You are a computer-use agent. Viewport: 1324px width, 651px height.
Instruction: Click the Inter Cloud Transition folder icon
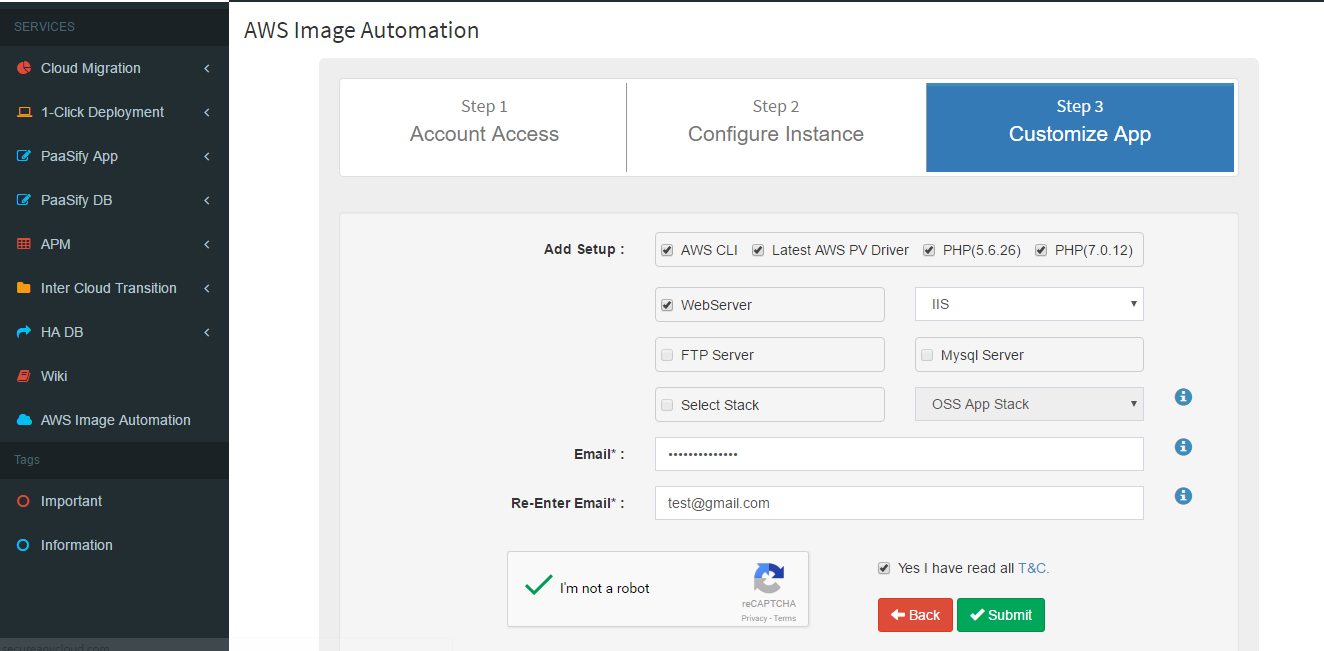pos(24,288)
